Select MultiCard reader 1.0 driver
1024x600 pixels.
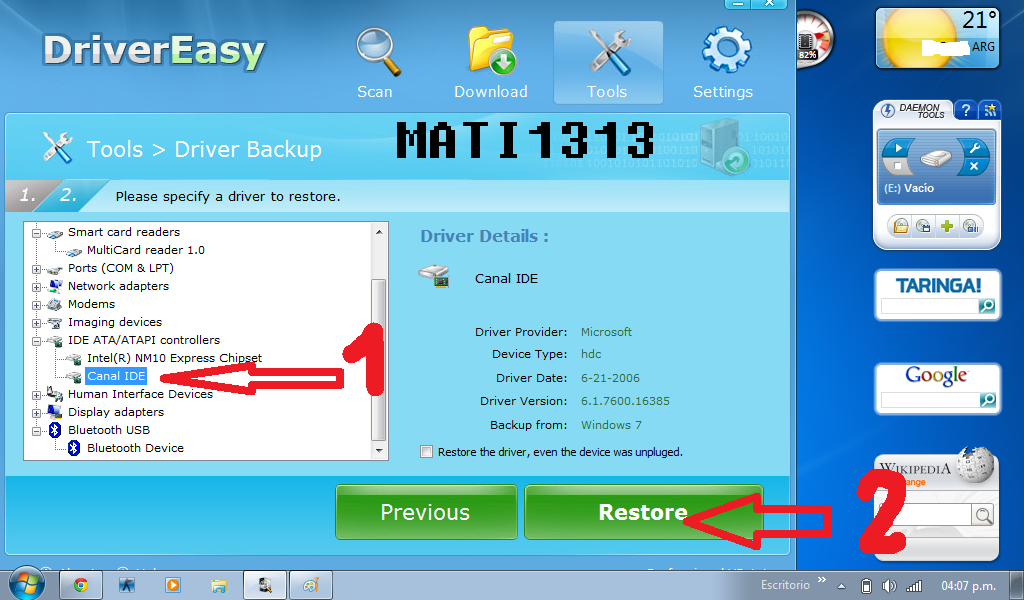[146, 250]
